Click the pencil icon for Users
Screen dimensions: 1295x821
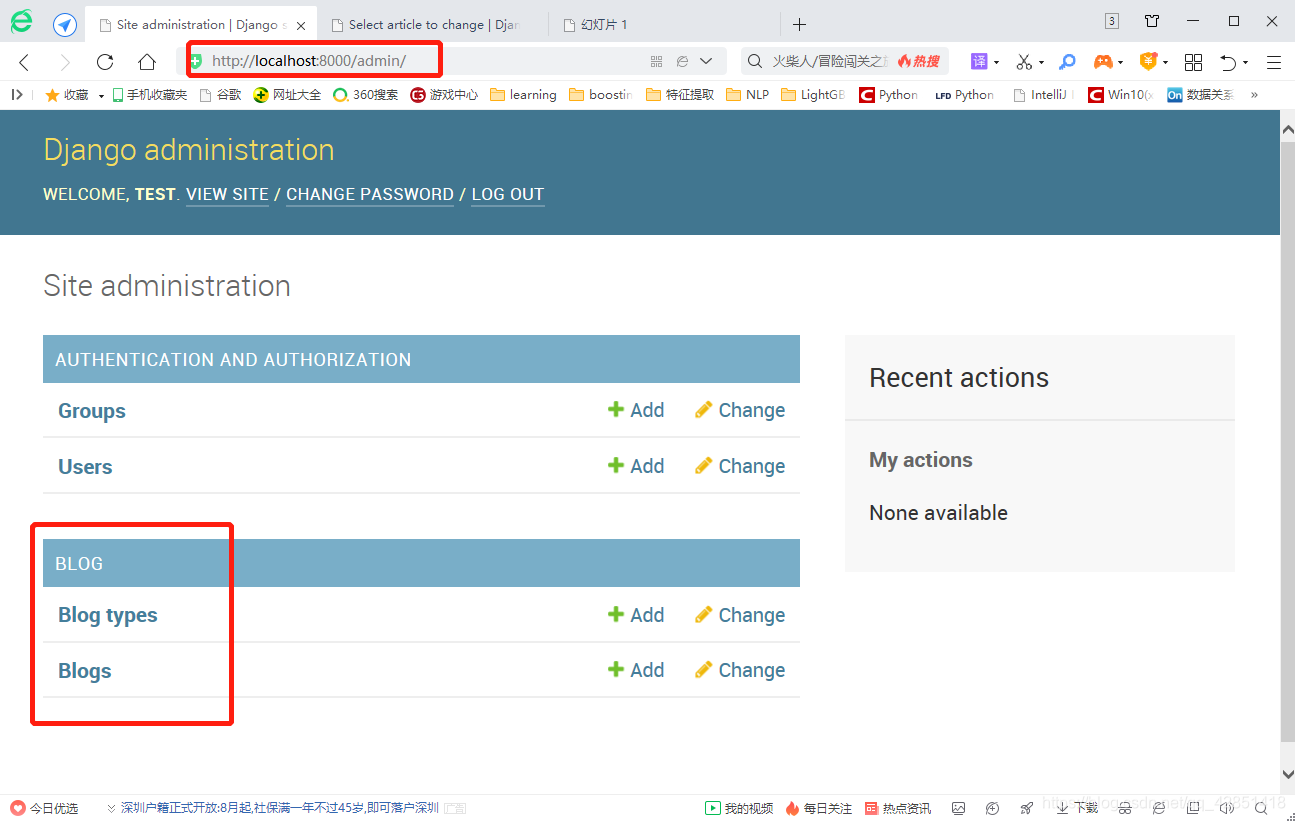point(703,466)
